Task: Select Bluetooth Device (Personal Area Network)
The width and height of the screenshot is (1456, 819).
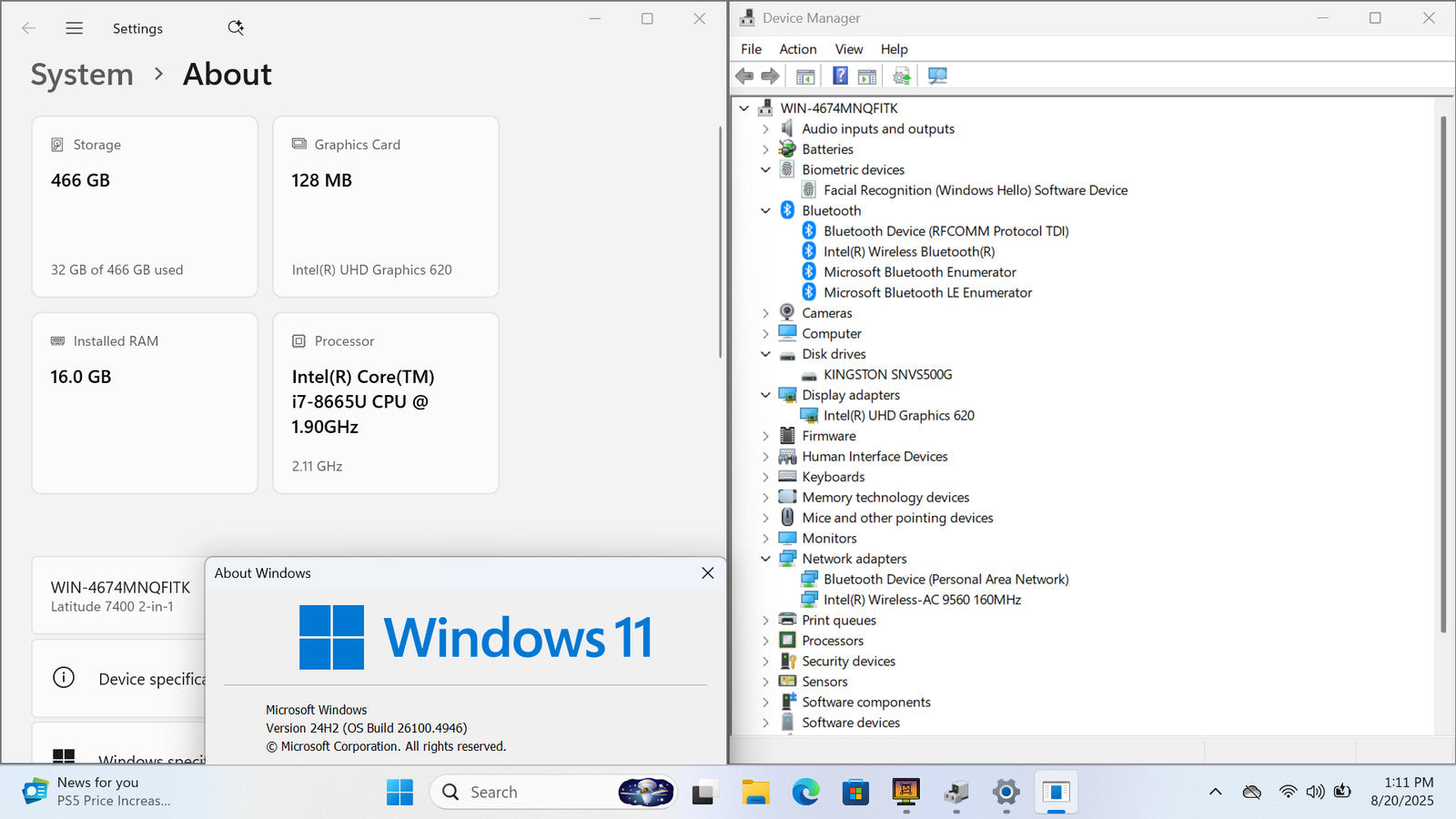Action: [945, 579]
